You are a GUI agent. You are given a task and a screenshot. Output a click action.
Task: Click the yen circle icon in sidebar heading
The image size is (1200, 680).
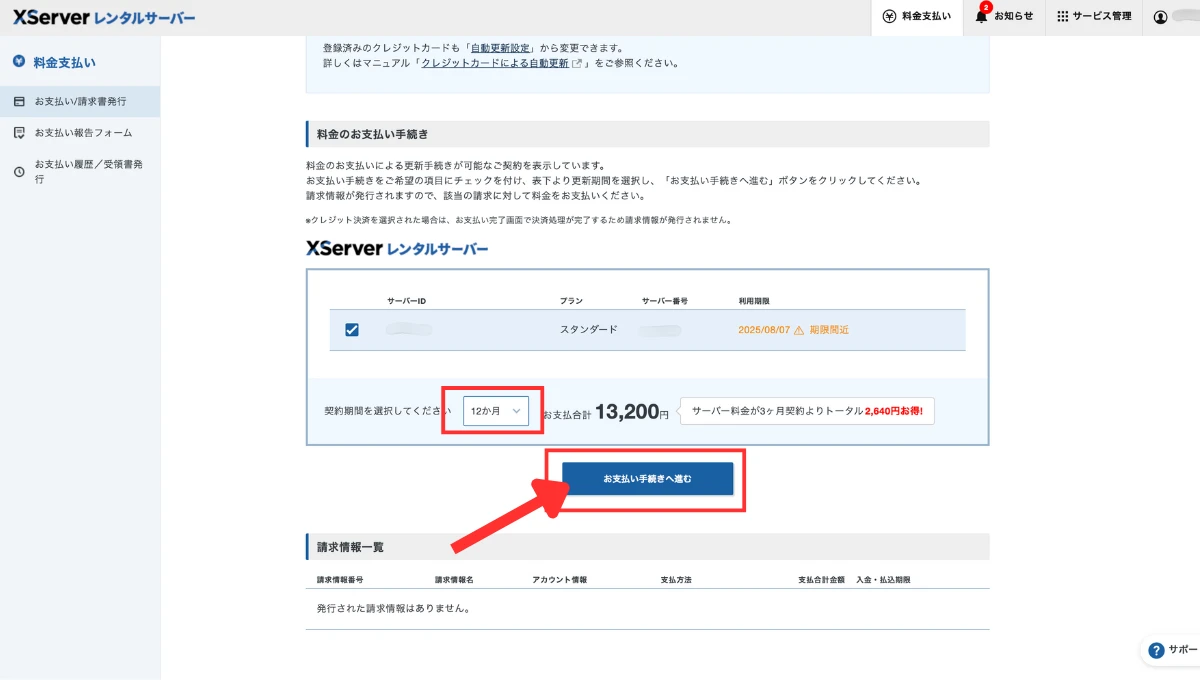19,62
